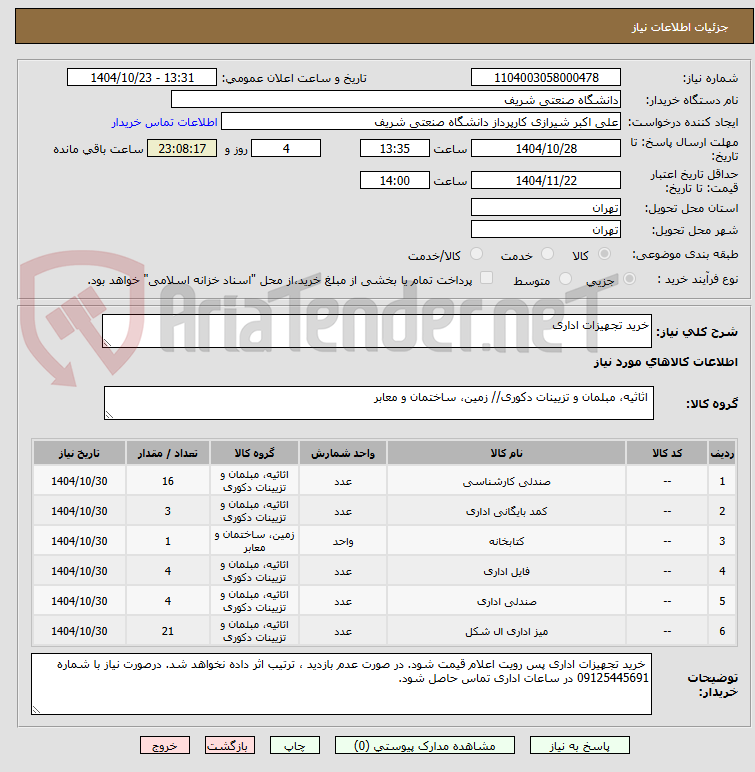Select the فایل اداری item cell

pyautogui.click(x=506, y=571)
